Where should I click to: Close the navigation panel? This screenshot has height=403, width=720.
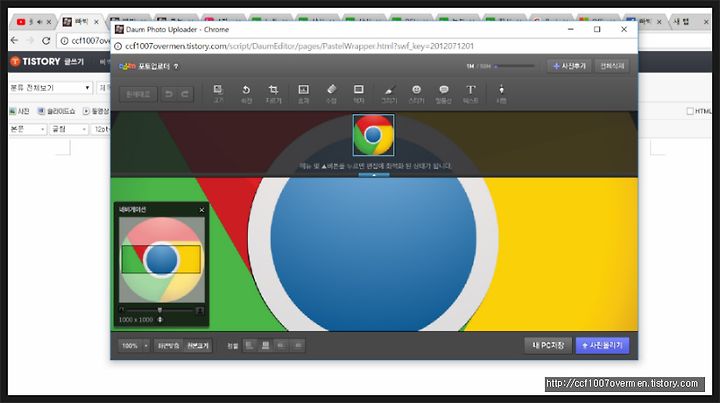click(x=202, y=210)
